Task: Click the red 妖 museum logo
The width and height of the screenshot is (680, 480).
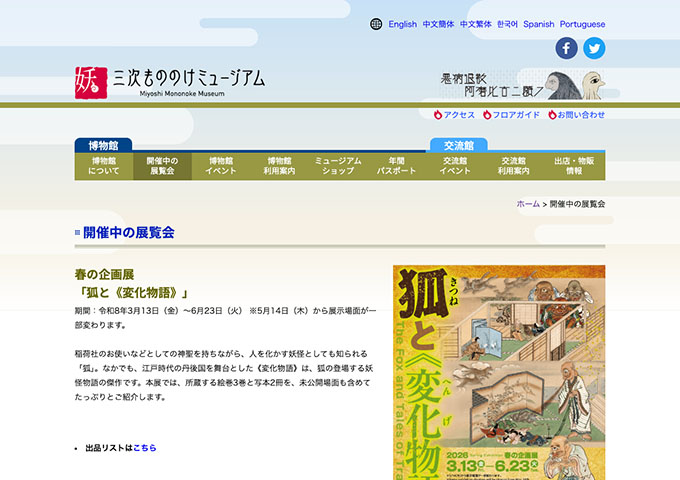Action: coord(91,82)
